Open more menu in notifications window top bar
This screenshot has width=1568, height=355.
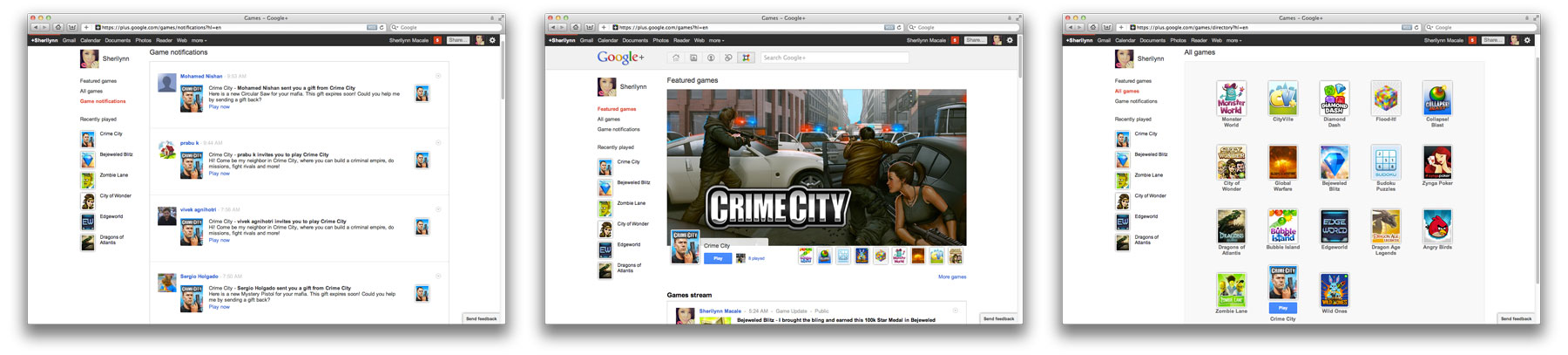coord(199,40)
